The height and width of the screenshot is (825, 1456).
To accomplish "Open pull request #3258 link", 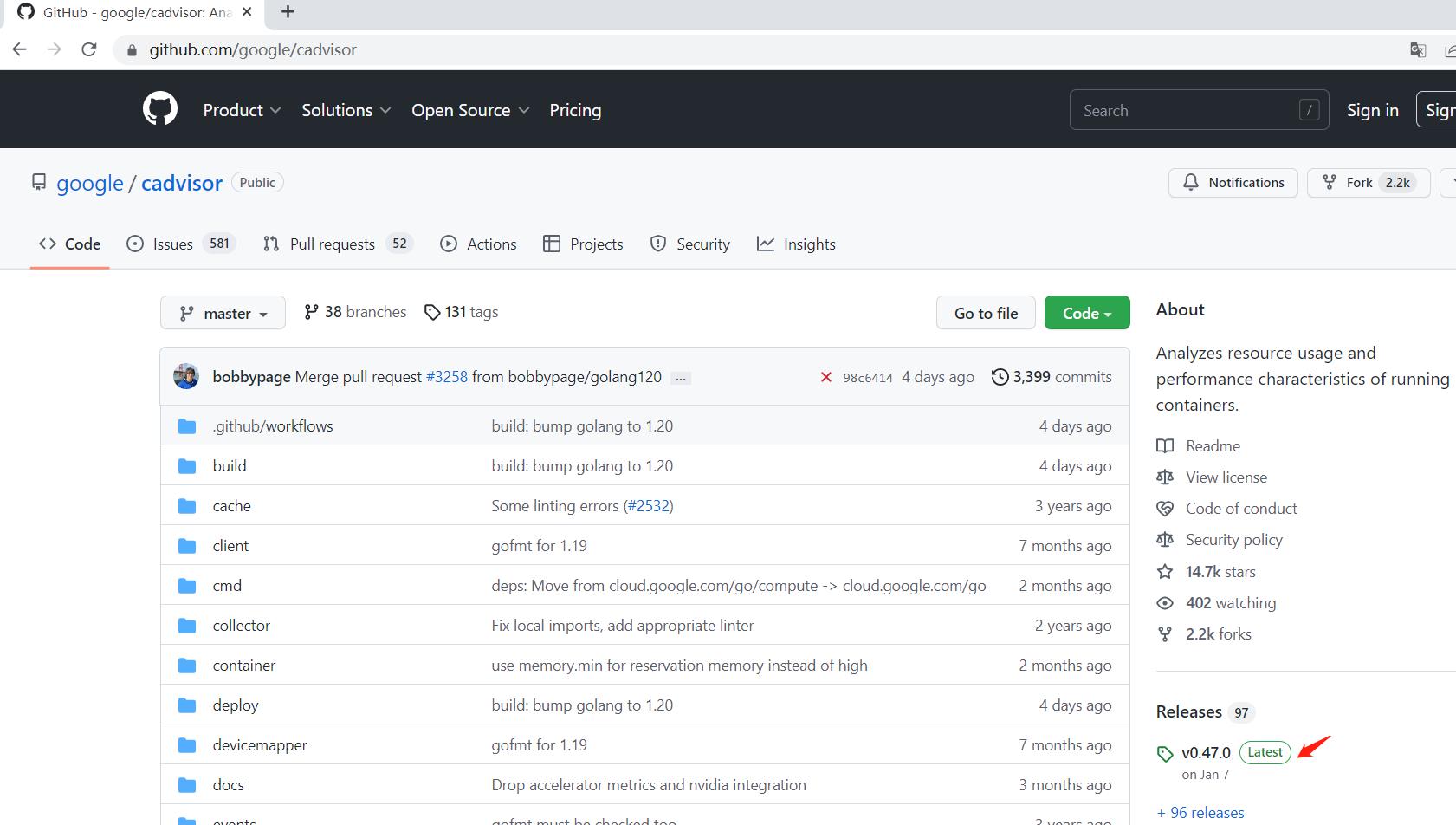I will [x=447, y=377].
